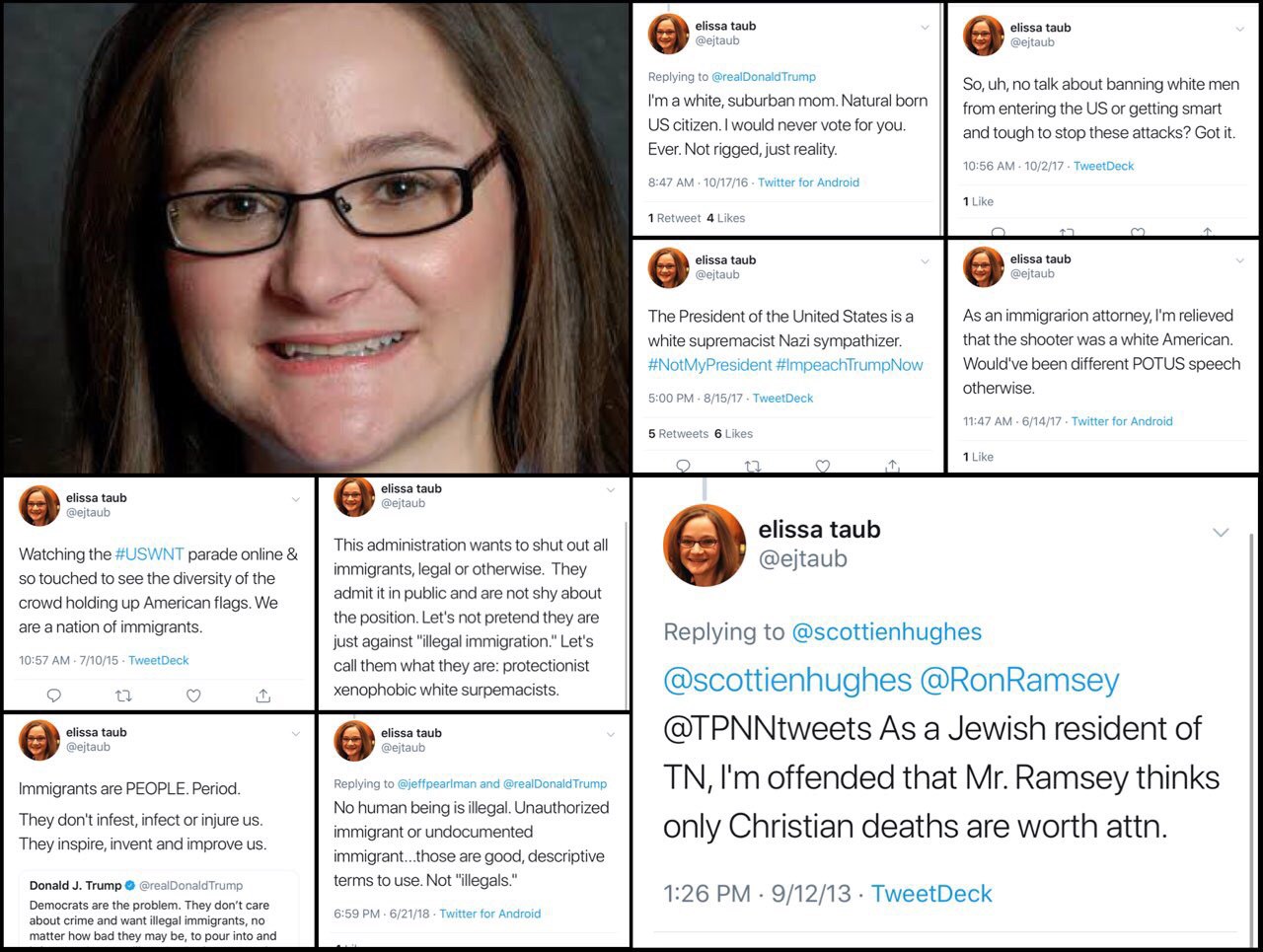This screenshot has height=952, width=1263.
Task: Click the 5 Retweets count
Action: [678, 433]
